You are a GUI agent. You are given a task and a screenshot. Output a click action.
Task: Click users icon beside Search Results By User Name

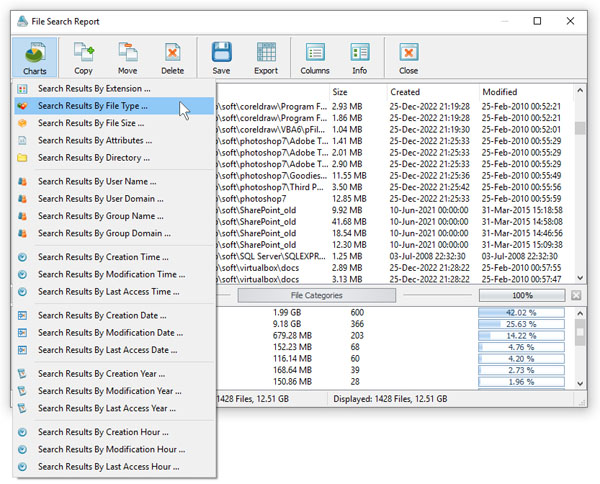pyautogui.click(x=23, y=181)
